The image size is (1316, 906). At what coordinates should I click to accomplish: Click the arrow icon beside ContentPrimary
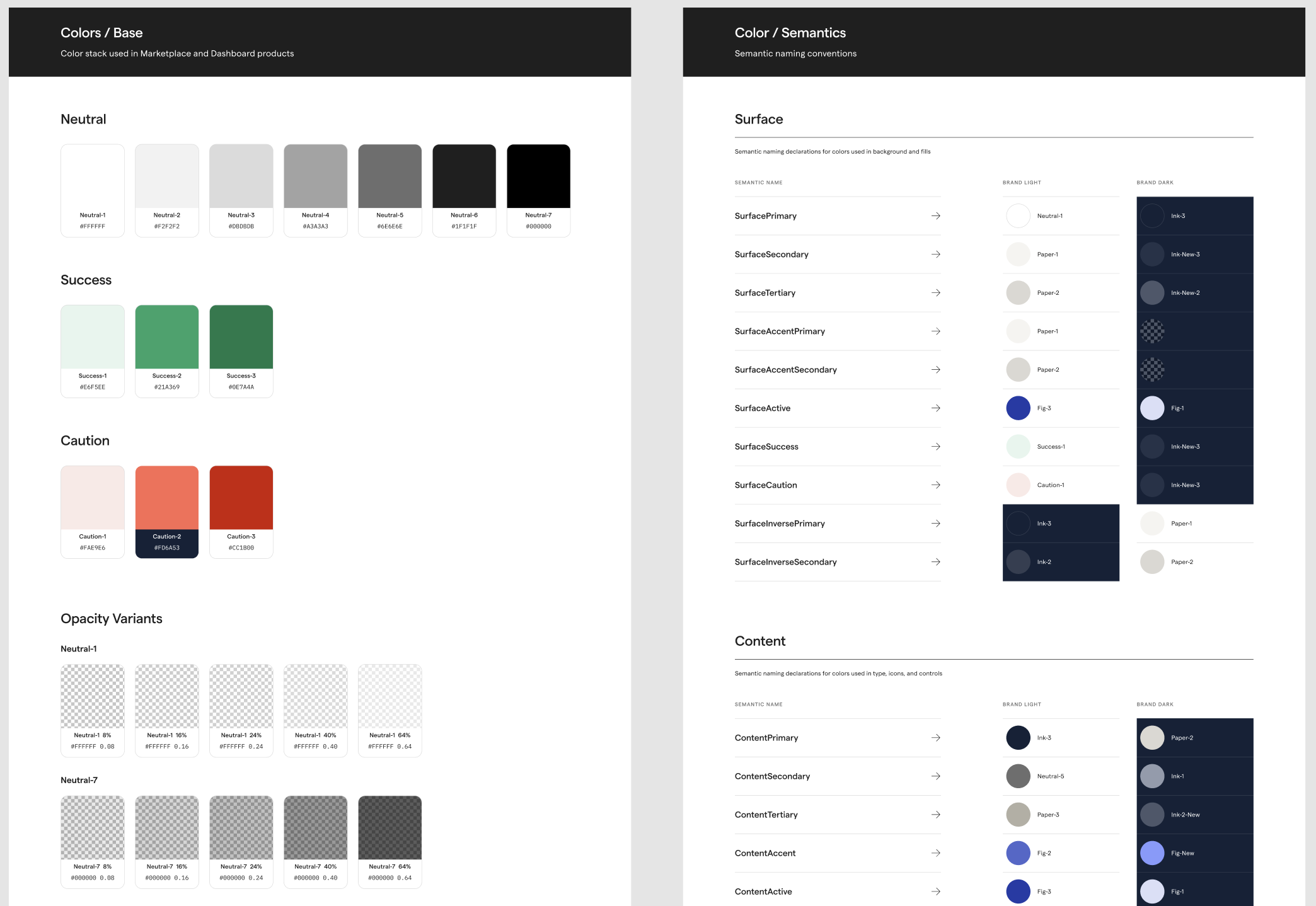[935, 738]
